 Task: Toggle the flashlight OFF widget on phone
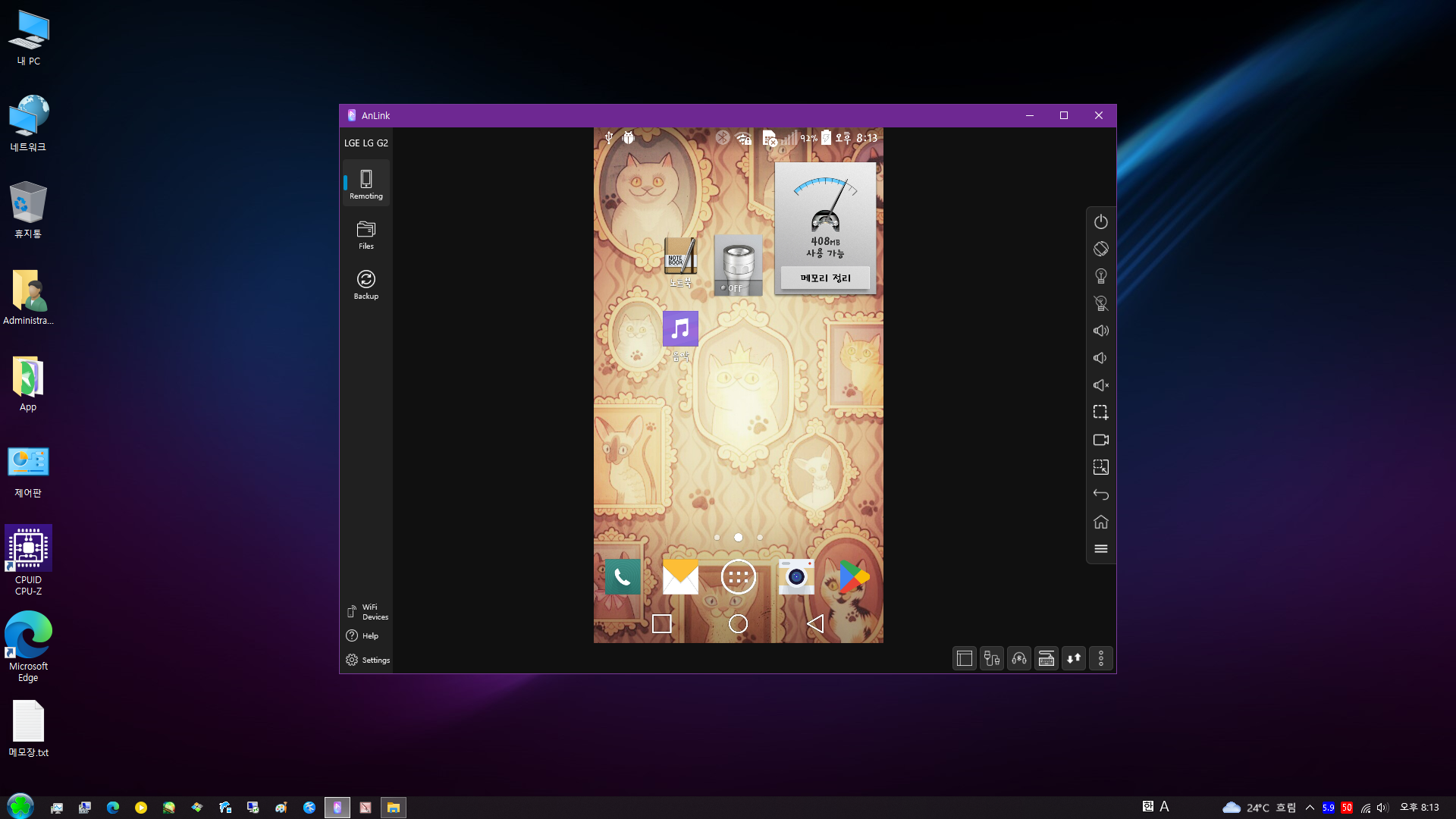pos(738,265)
